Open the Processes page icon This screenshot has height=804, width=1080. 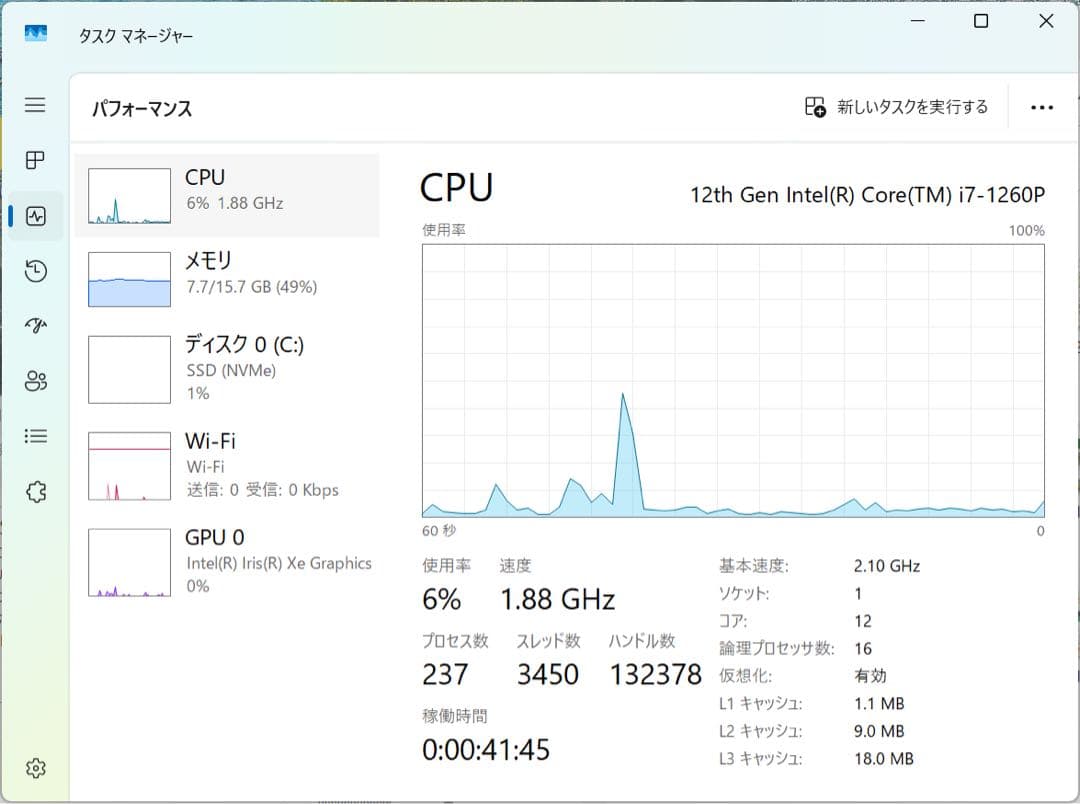(35, 160)
